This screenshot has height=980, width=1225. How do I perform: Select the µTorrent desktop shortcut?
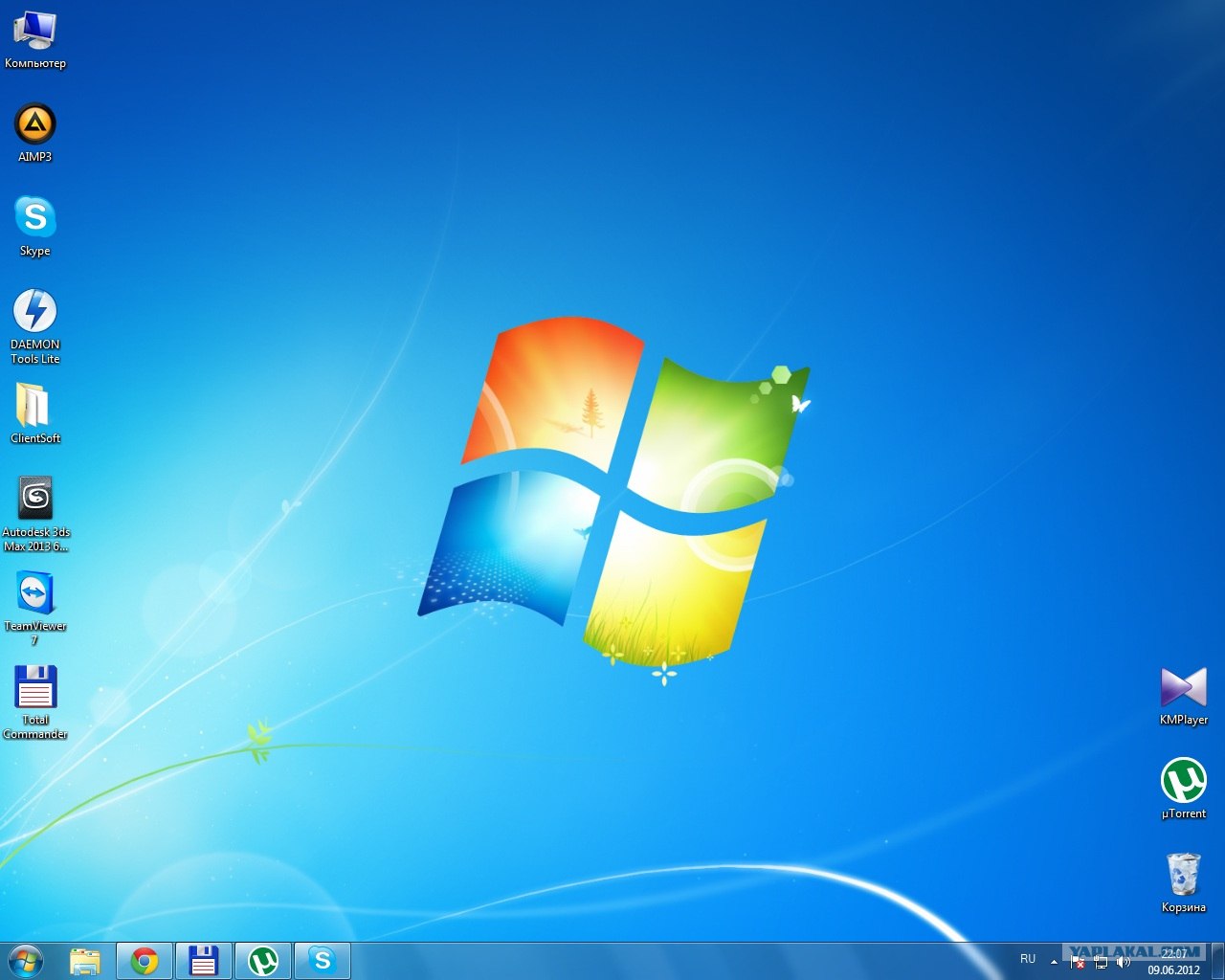tap(1183, 790)
